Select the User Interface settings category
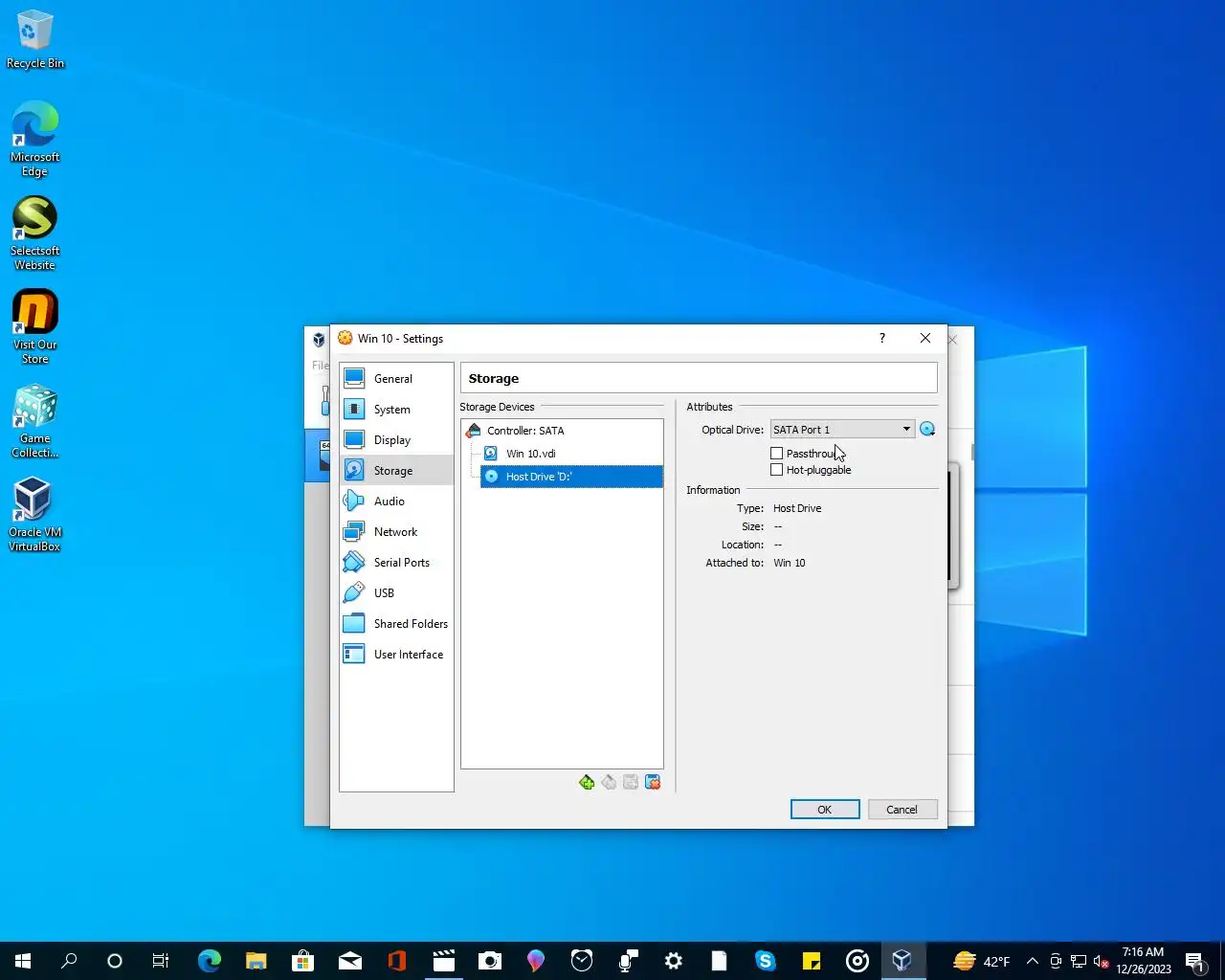The width and height of the screenshot is (1225, 980). tap(396, 655)
